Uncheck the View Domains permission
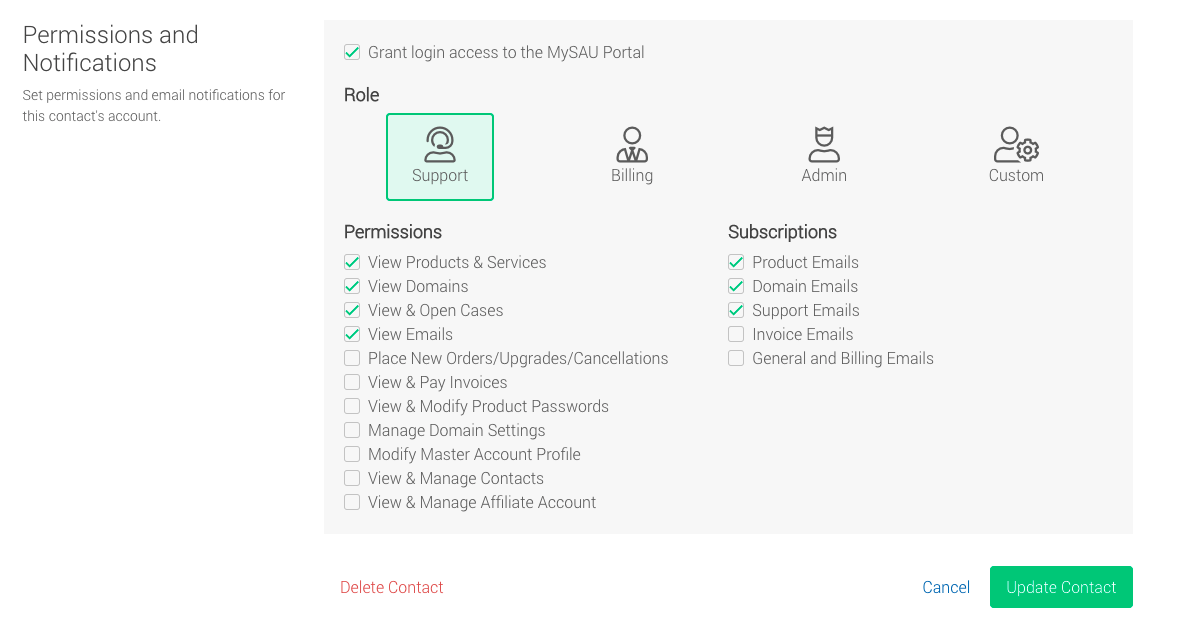 click(352, 286)
